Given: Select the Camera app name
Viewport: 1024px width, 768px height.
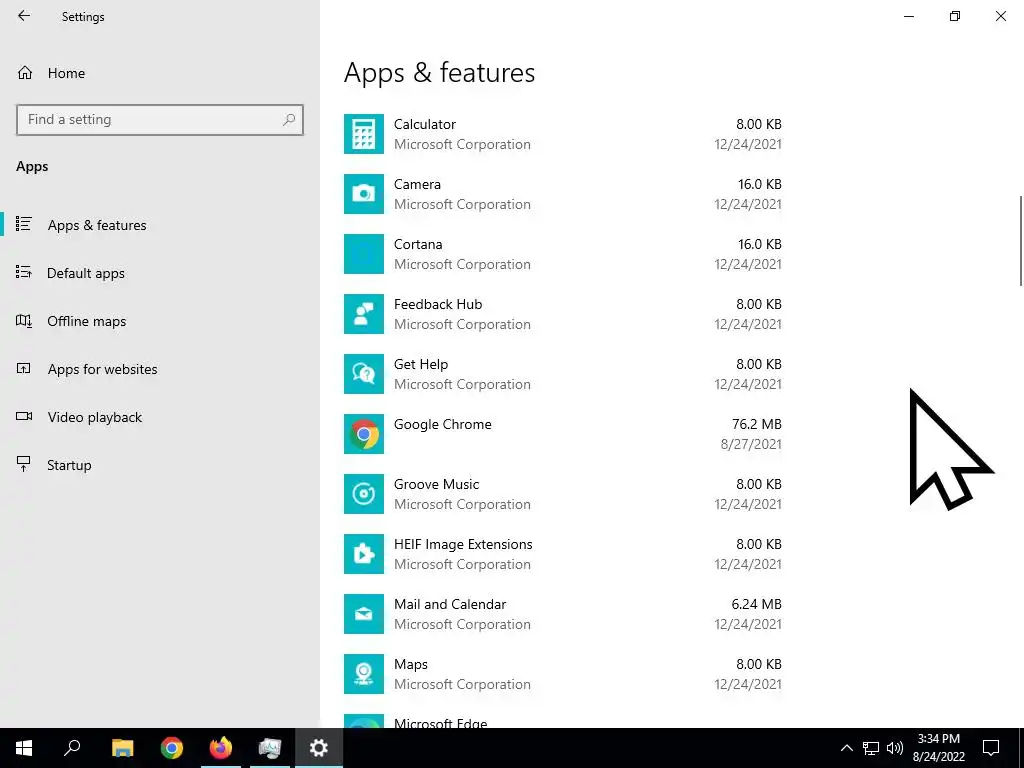Looking at the screenshot, I should (x=417, y=184).
